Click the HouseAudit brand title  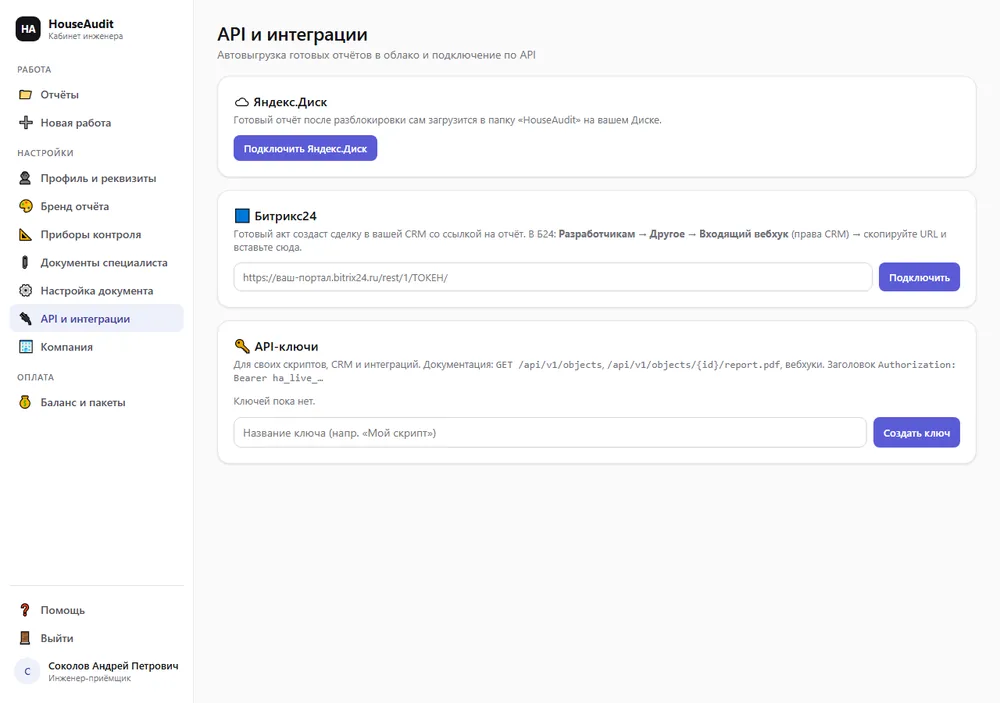click(x=81, y=24)
